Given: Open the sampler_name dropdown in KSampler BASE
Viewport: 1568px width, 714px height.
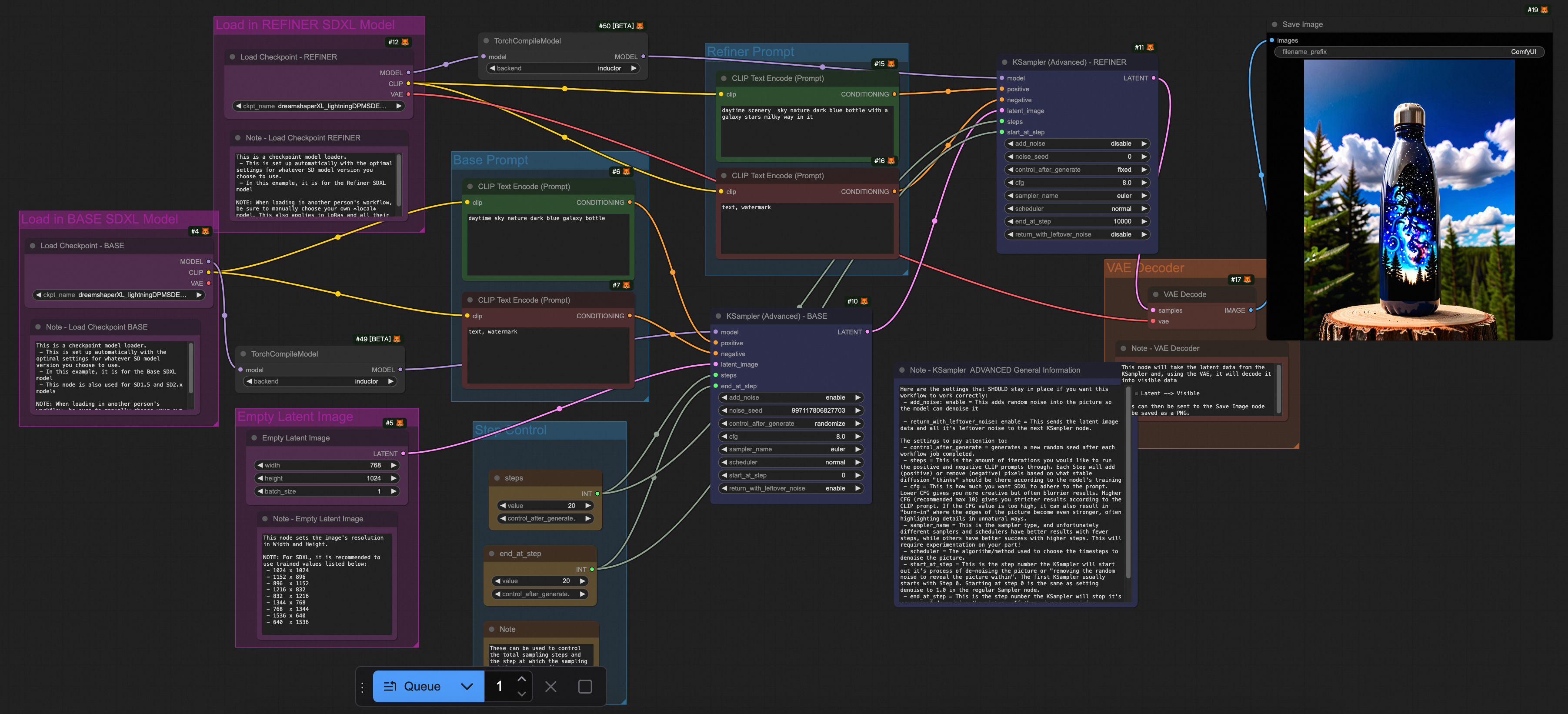Looking at the screenshot, I should coord(791,449).
